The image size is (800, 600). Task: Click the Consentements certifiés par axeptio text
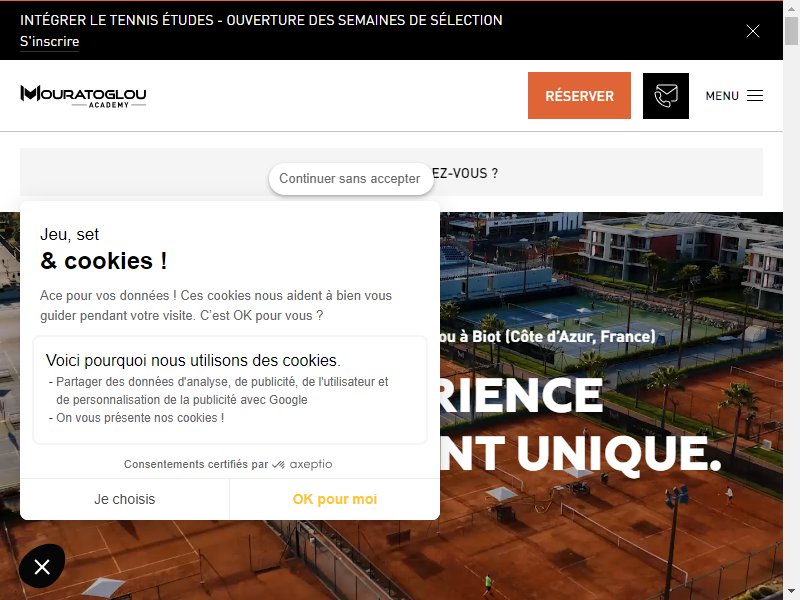pos(228,464)
